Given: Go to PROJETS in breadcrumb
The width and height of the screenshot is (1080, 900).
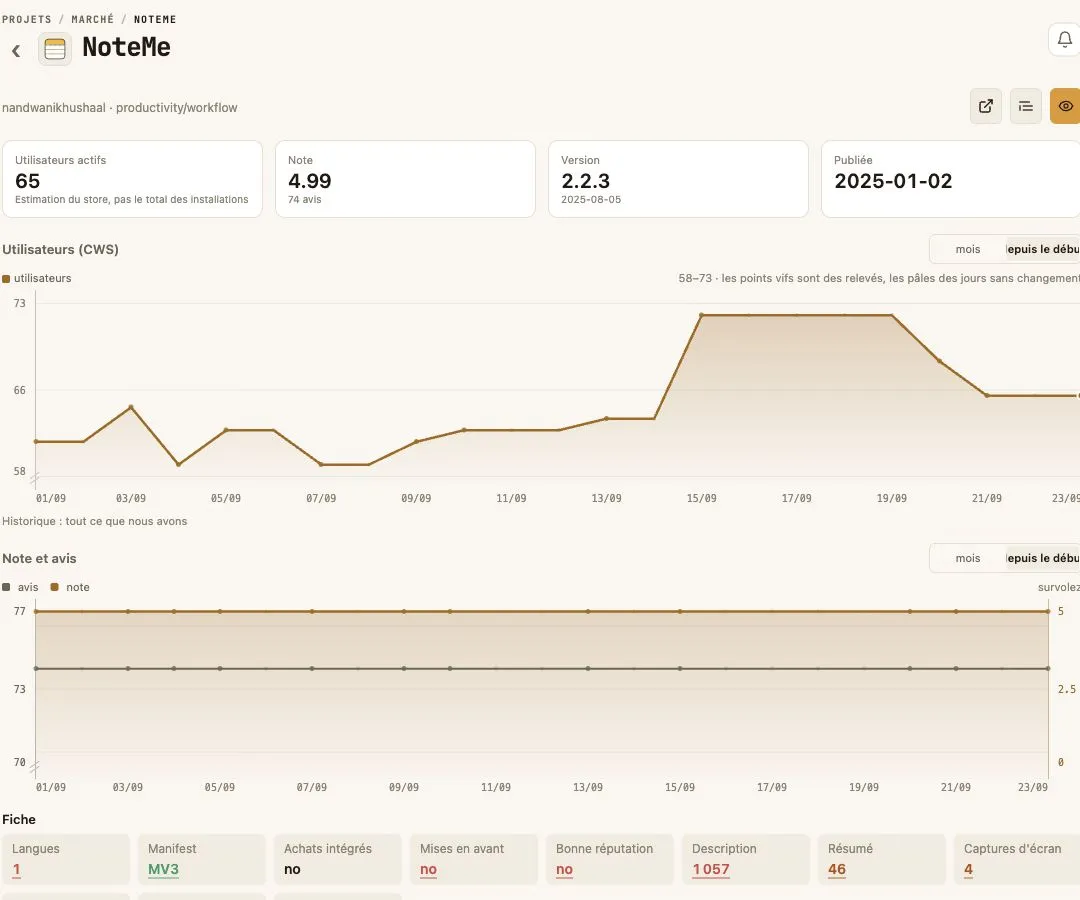Looking at the screenshot, I should pos(26,19).
